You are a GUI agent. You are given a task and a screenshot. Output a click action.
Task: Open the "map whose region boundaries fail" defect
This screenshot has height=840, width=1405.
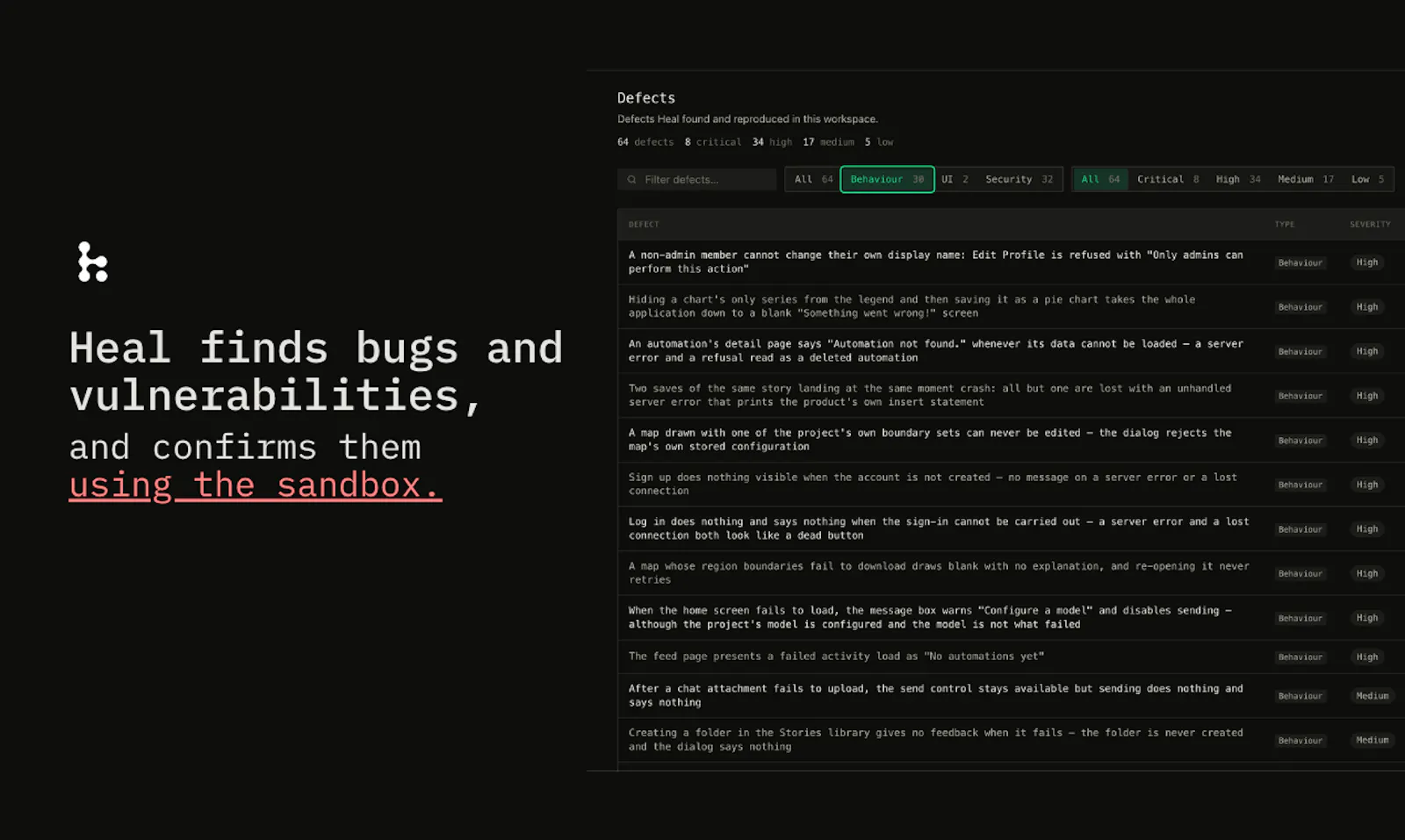(1011, 573)
